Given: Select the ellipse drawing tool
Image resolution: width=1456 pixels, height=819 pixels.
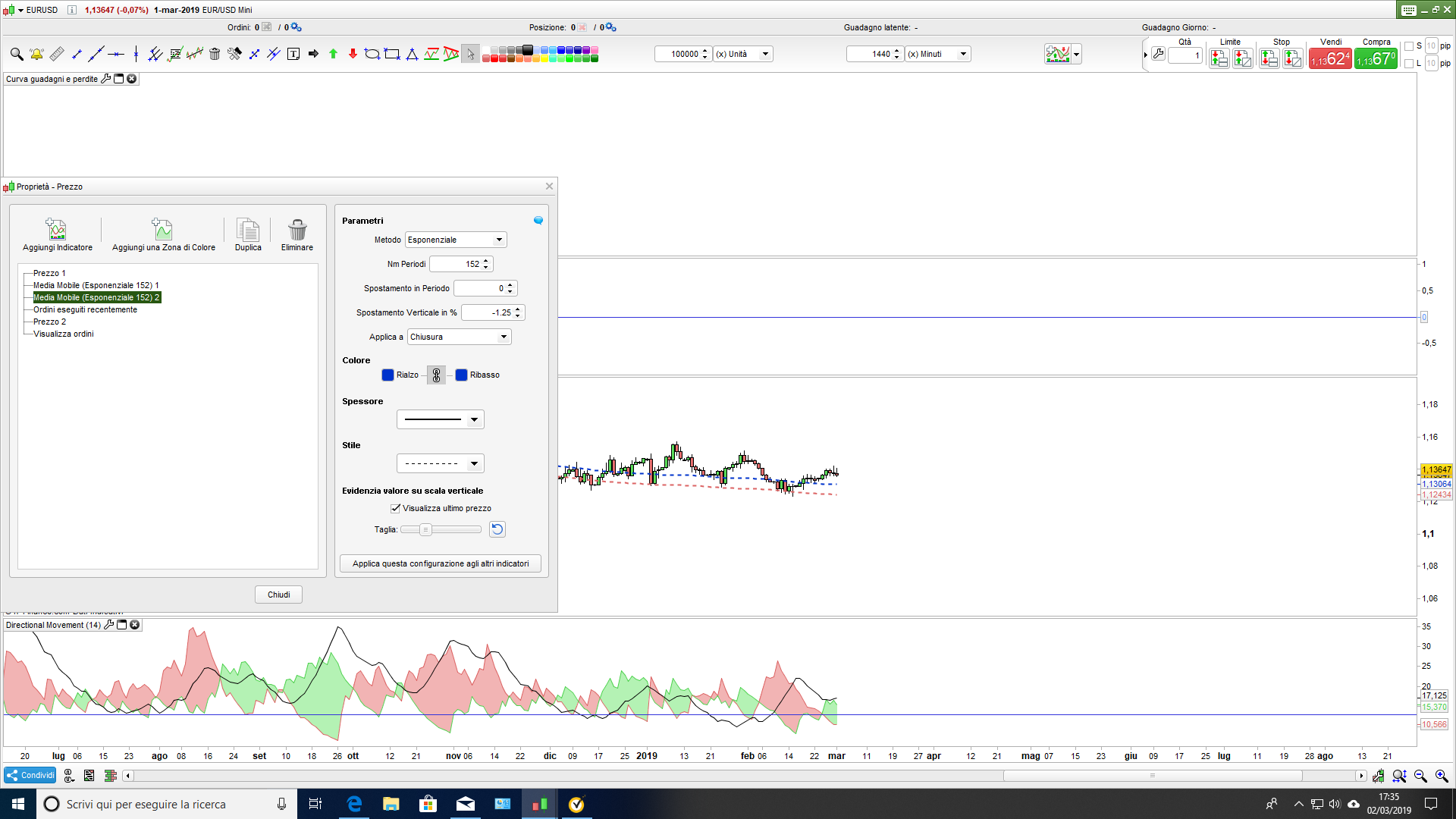Looking at the screenshot, I should 372,54.
